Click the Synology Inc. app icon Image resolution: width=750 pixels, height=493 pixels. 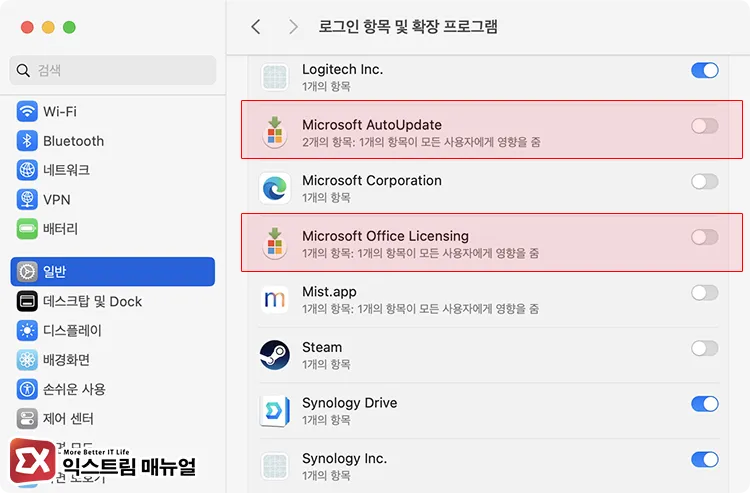point(275,466)
